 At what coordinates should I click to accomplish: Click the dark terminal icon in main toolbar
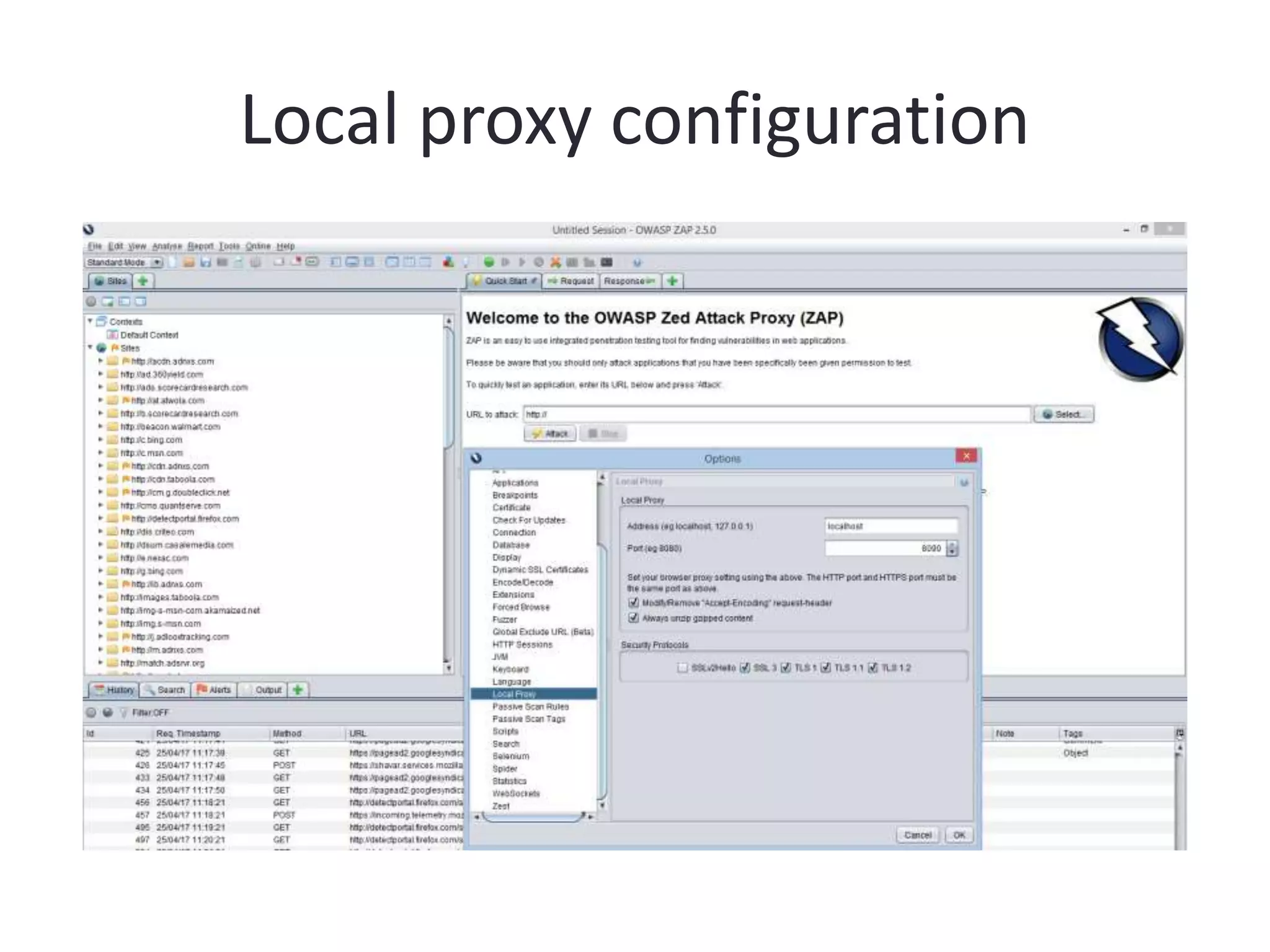pyautogui.click(x=606, y=262)
